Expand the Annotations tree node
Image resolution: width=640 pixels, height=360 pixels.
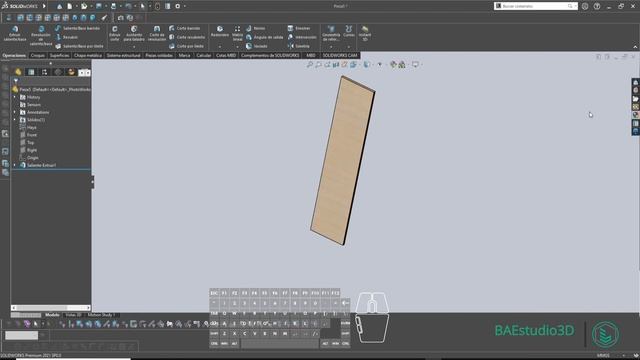[x=15, y=112]
